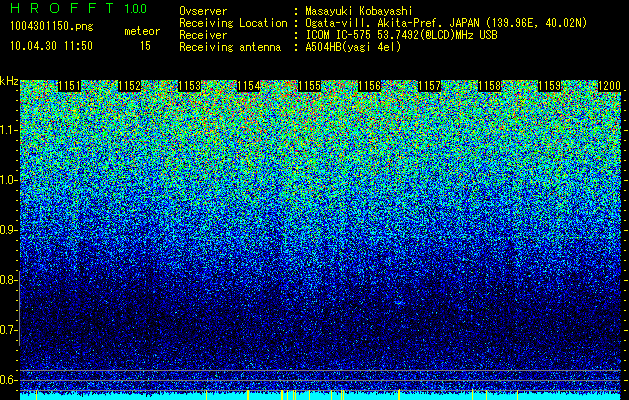Click the Receiving antenna label

point(230,47)
